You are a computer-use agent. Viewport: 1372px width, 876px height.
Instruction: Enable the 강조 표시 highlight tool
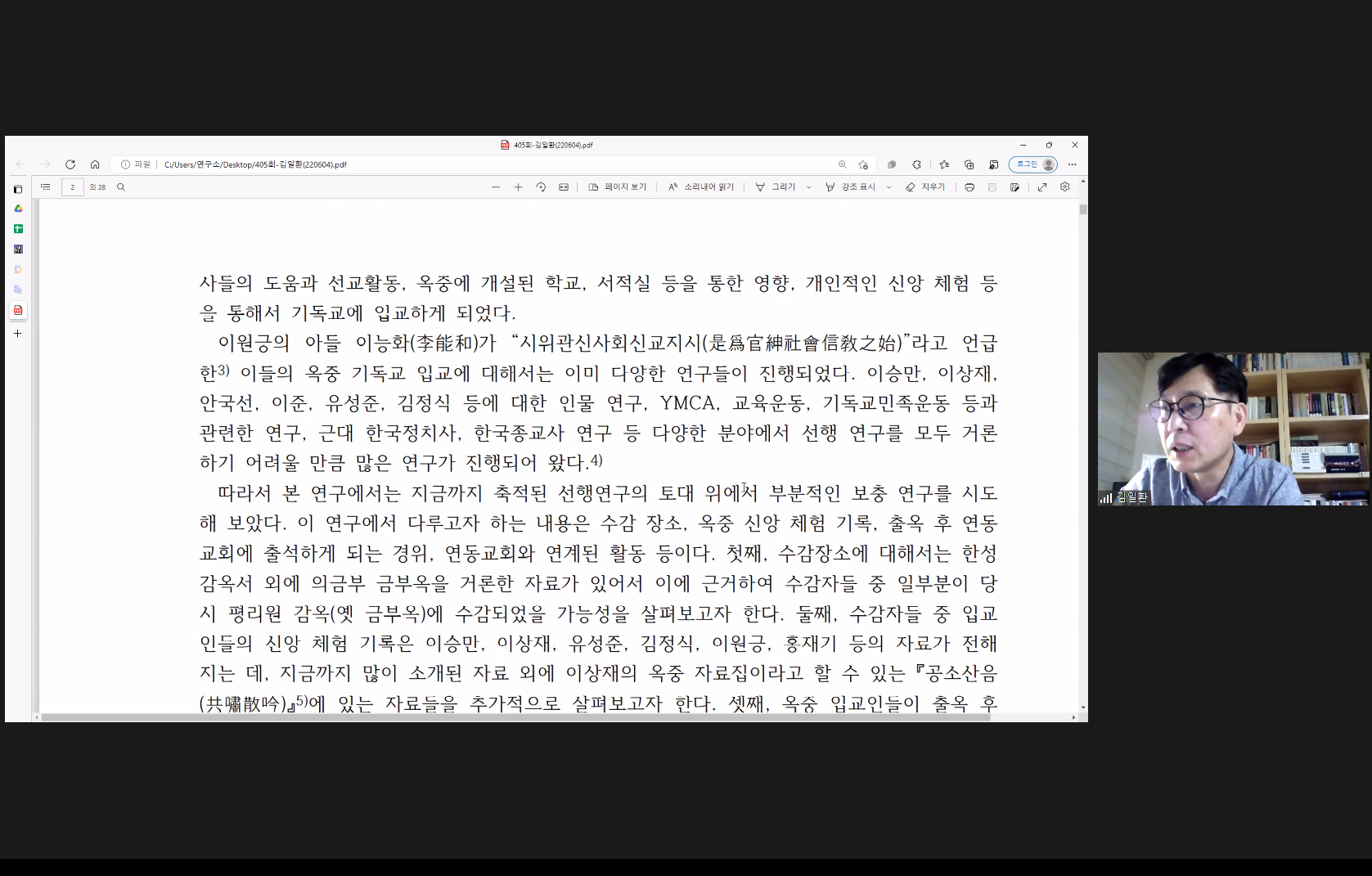[x=851, y=187]
